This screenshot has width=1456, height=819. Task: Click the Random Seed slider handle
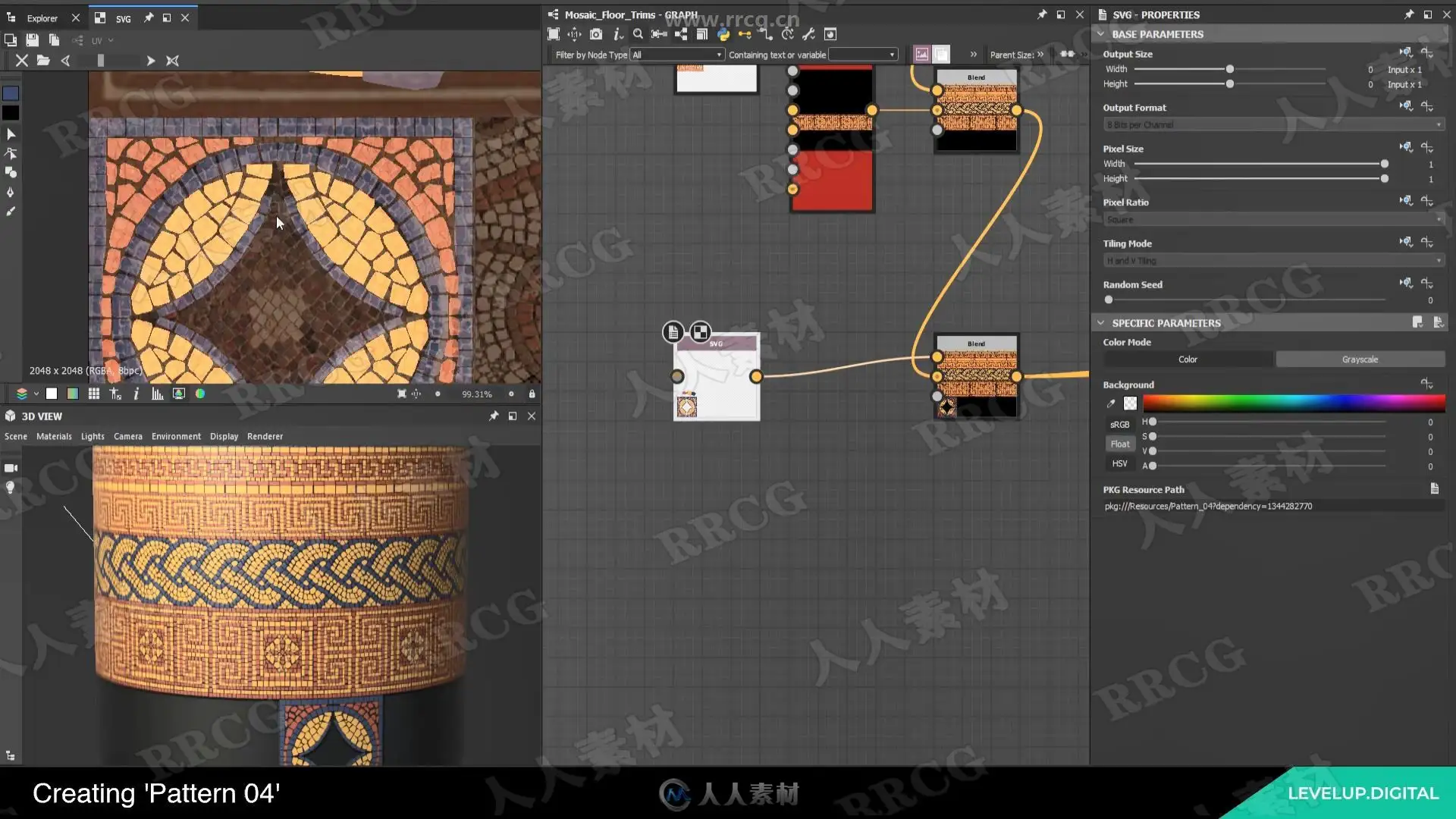point(1109,300)
